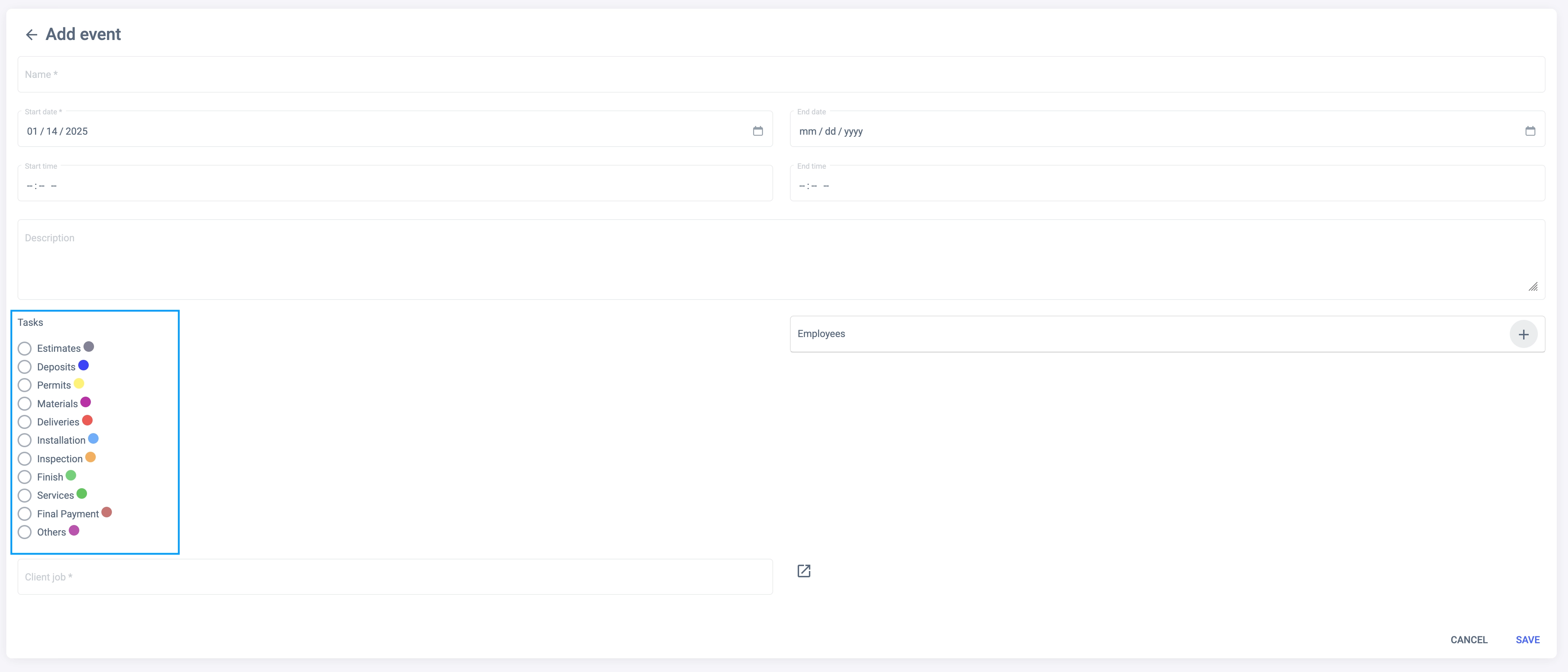Open the Start date calendar picker icon
This screenshot has width=1568, height=672.
[x=757, y=131]
